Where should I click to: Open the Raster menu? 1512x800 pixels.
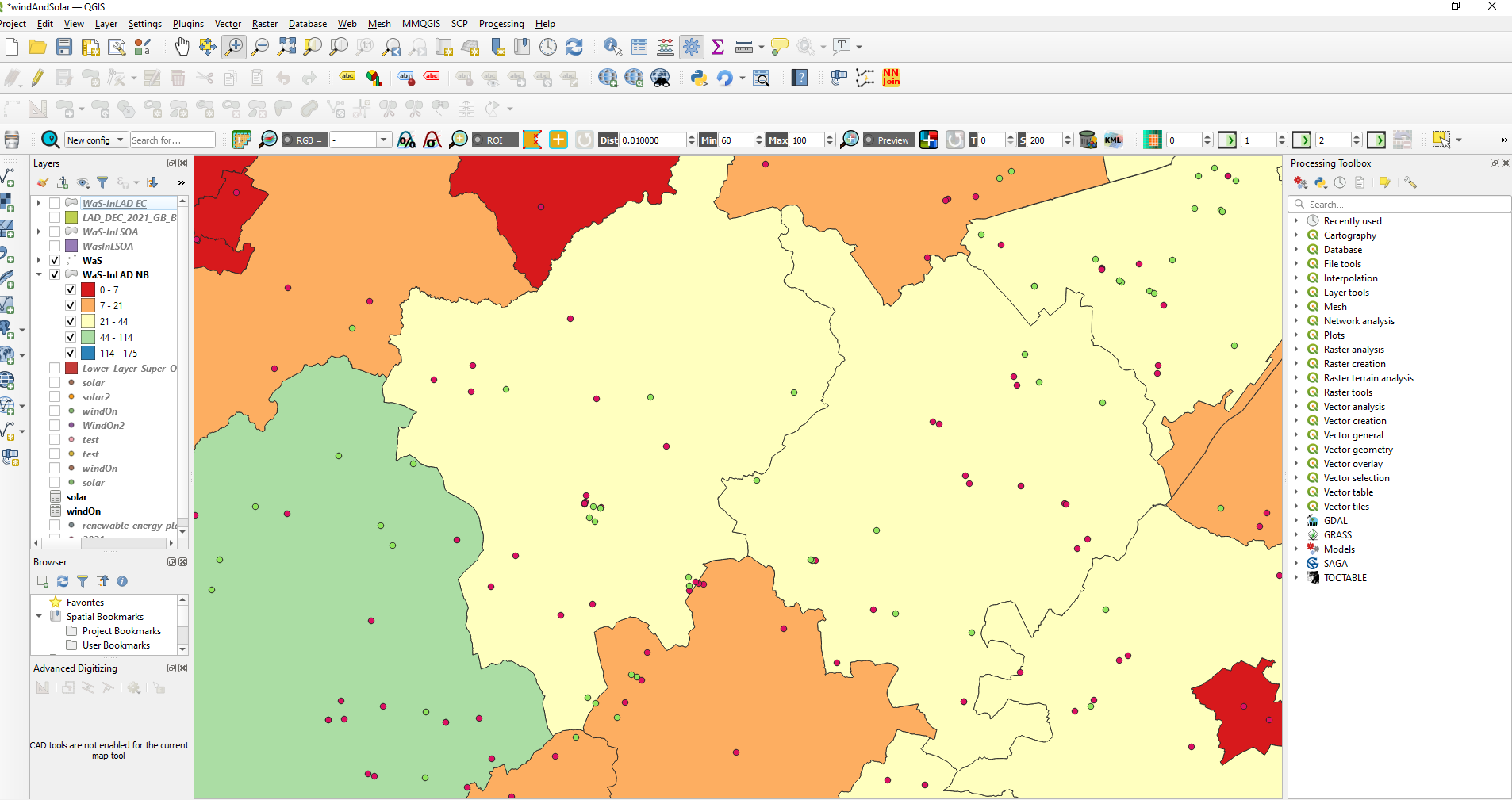265,23
